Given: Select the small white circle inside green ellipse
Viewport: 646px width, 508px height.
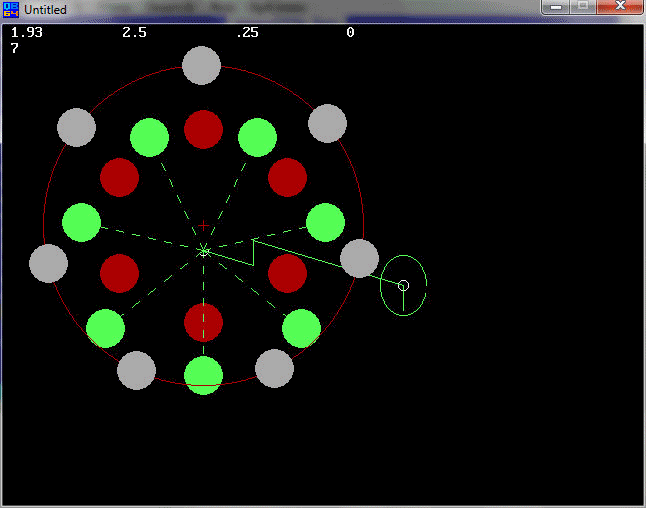Looking at the screenshot, I should [403, 286].
